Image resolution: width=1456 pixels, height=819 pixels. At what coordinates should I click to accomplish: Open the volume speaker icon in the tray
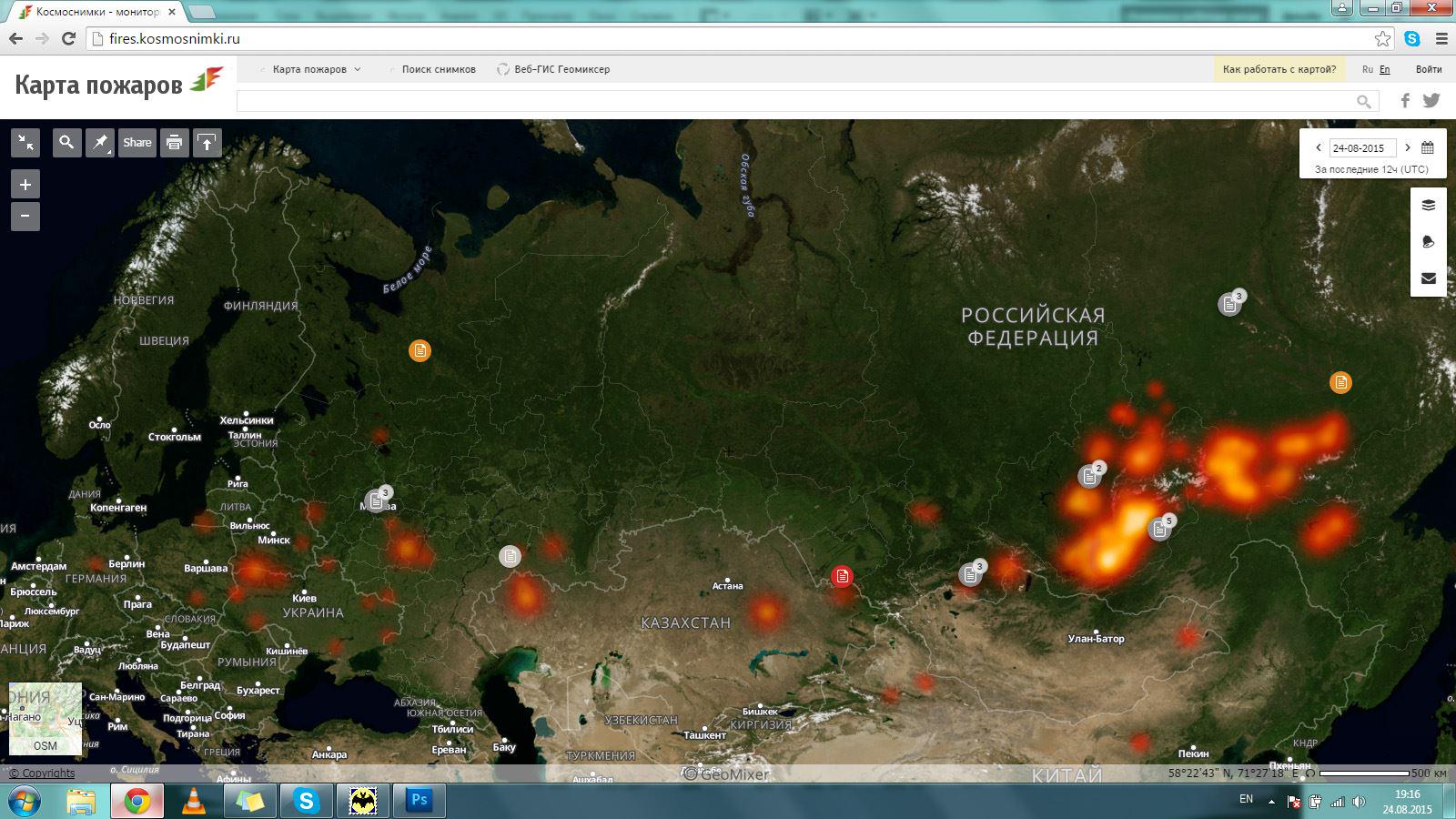(x=1359, y=802)
